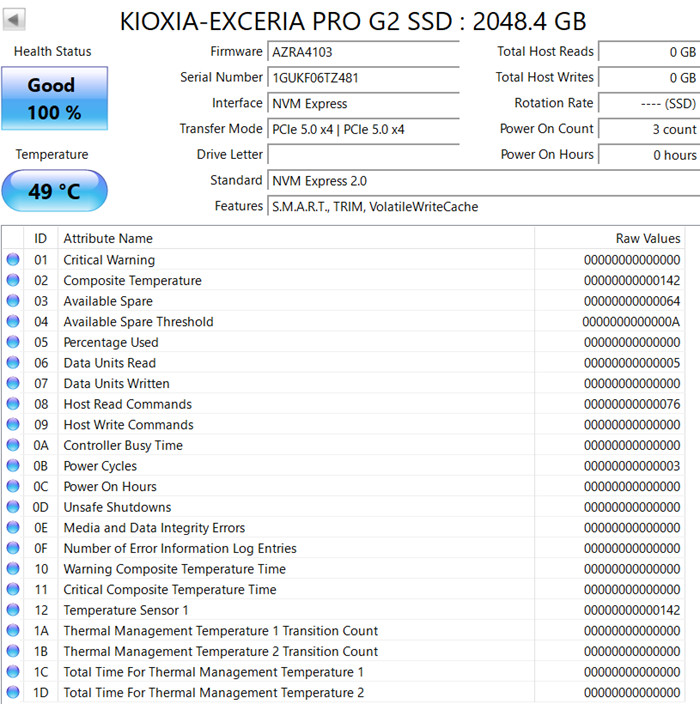Click the status orb for Power On Hours row 0C
This screenshot has height=704, width=700.
(x=13, y=486)
